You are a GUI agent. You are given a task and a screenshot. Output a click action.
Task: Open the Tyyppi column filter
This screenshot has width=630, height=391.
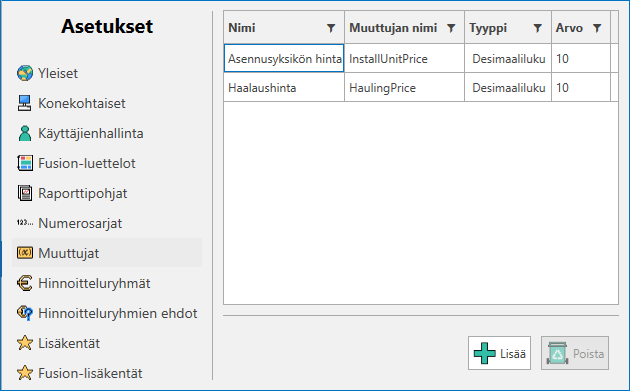pyautogui.click(x=538, y=28)
